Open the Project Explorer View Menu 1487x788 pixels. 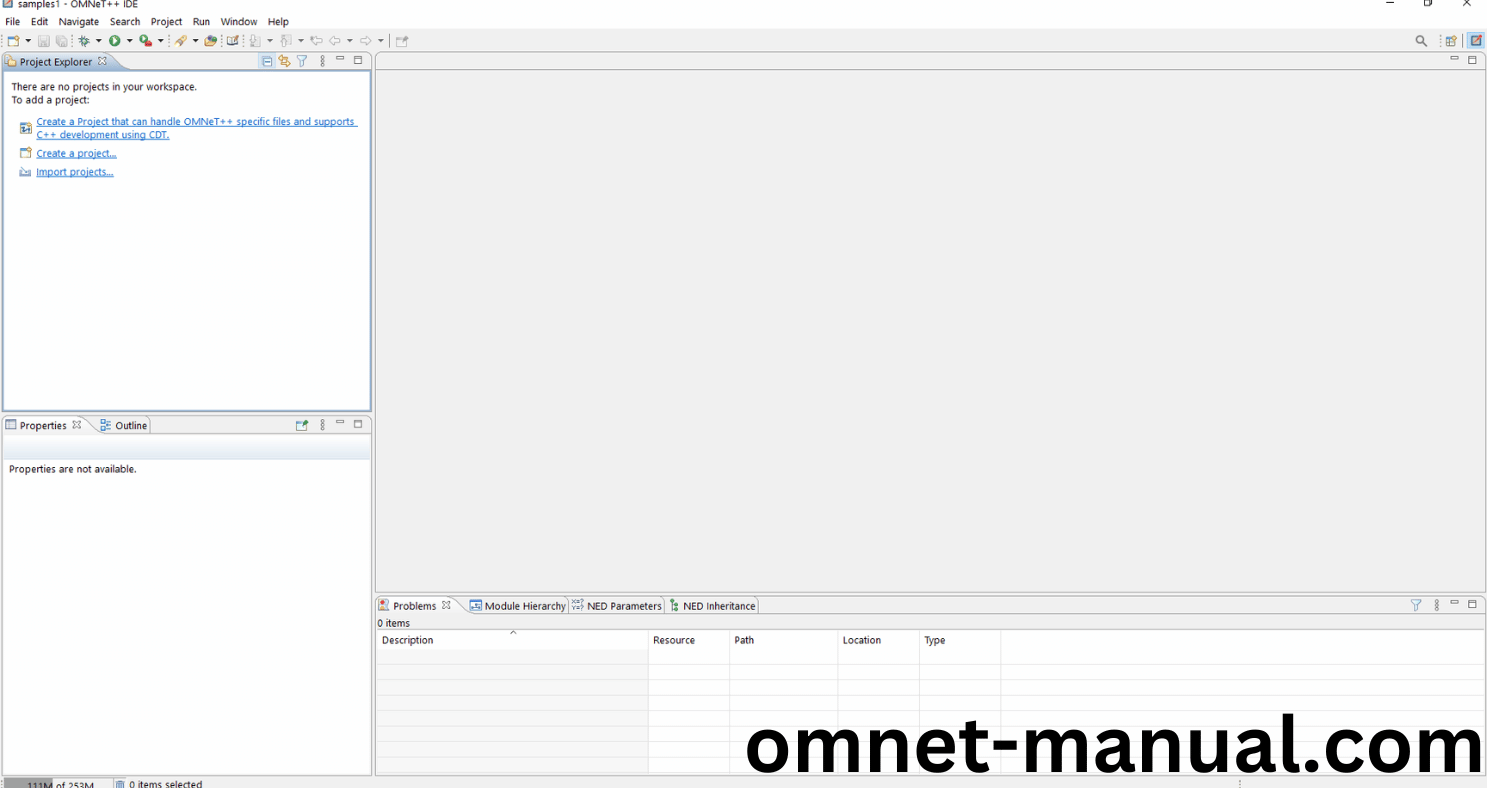pos(322,61)
